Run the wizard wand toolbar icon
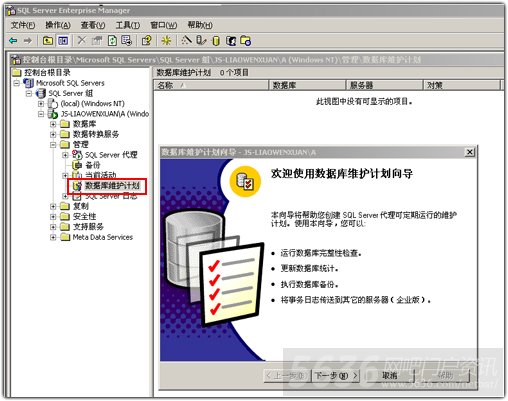The height and width of the screenshot is (401, 508). [186, 40]
